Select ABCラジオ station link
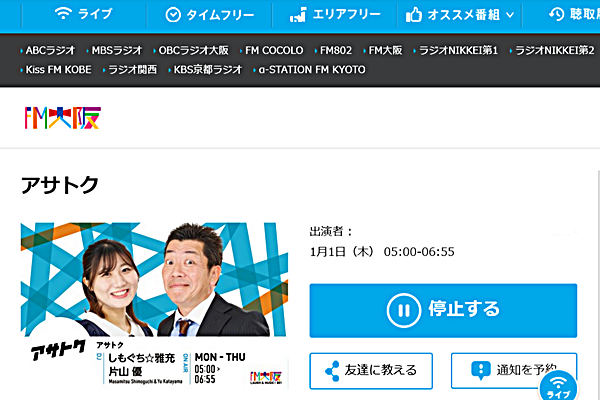The width and height of the screenshot is (600, 400). pos(50,50)
